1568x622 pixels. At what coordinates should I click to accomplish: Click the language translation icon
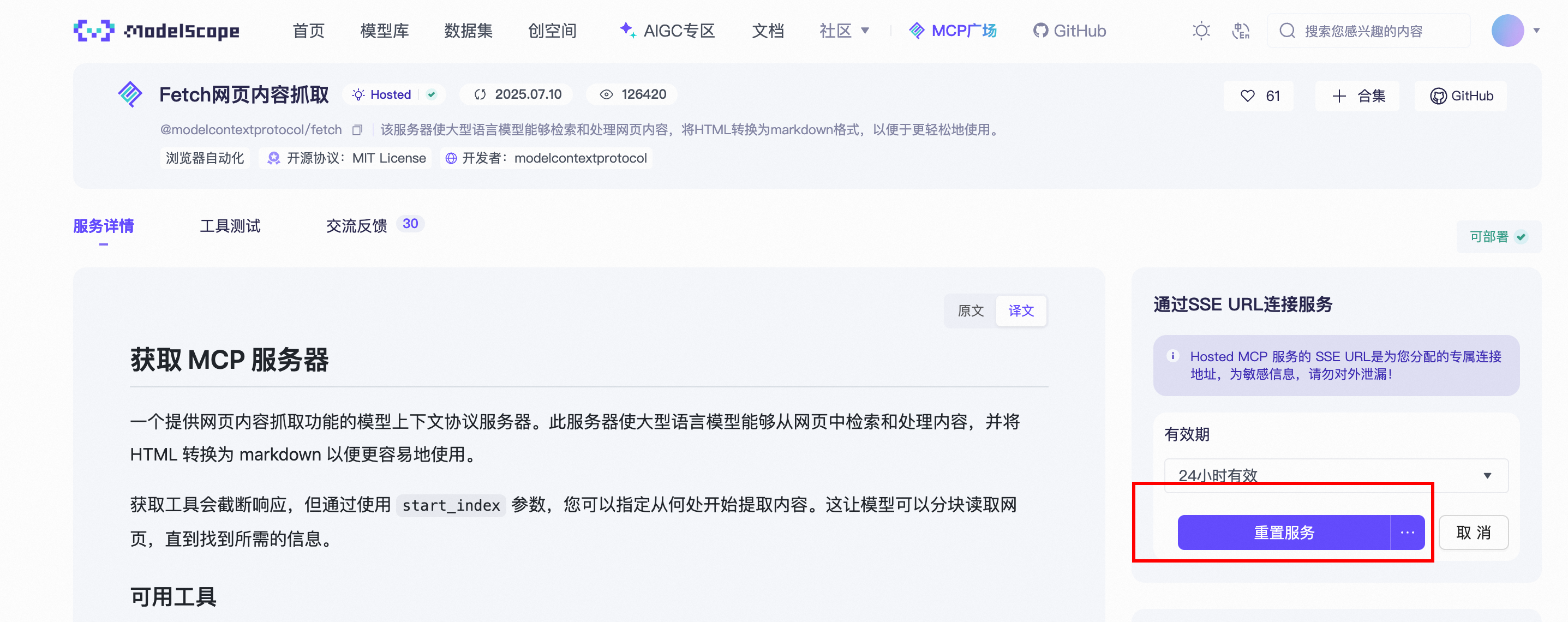click(1240, 31)
